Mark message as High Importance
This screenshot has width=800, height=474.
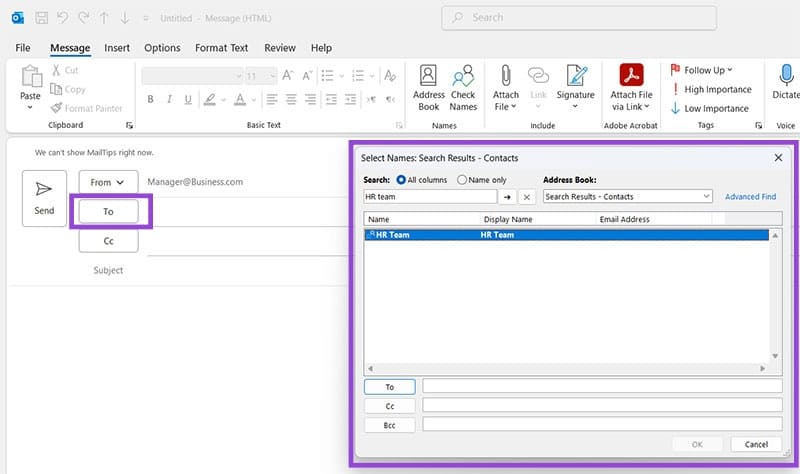pyautogui.click(x=710, y=89)
